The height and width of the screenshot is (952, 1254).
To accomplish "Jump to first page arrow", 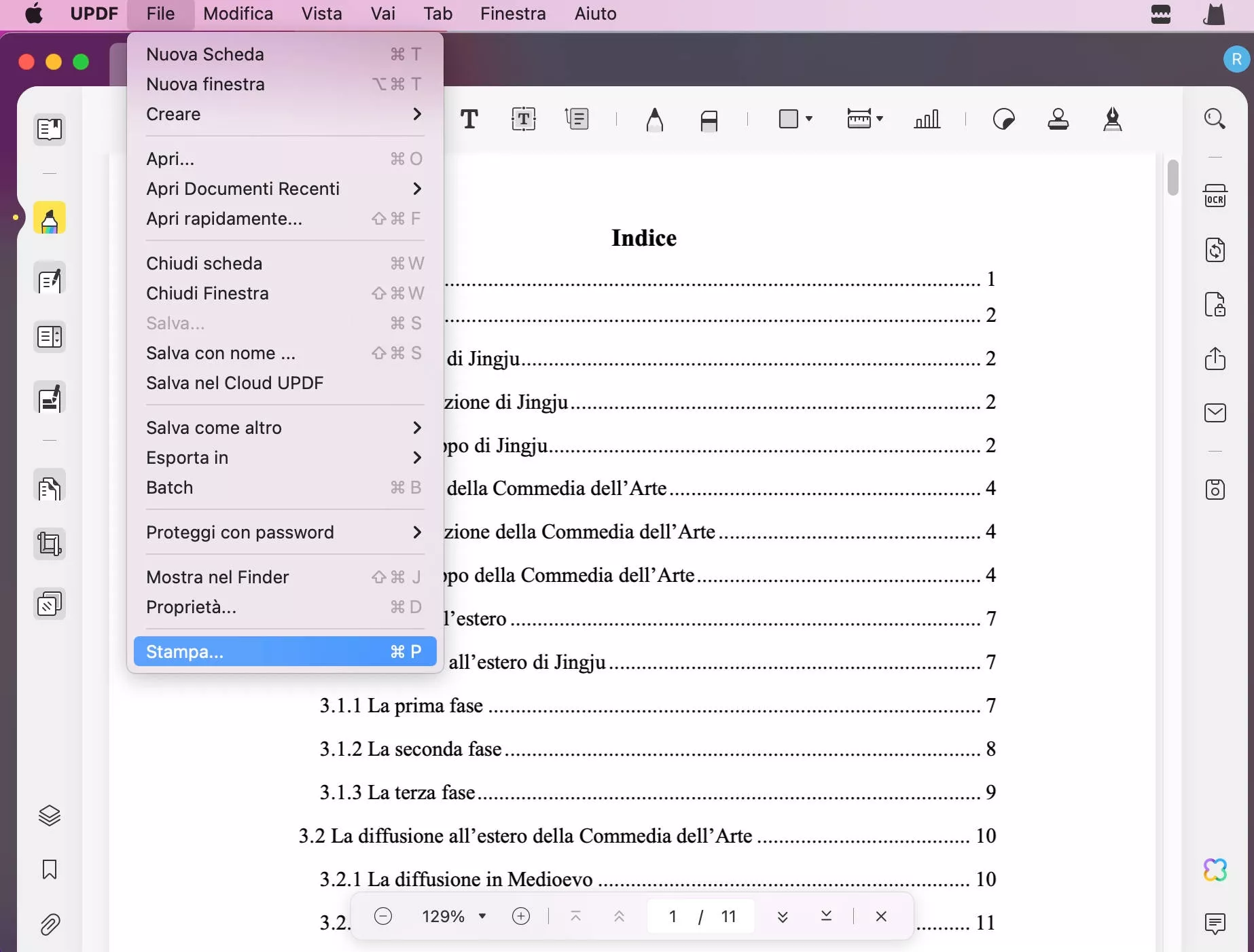I will (x=575, y=917).
